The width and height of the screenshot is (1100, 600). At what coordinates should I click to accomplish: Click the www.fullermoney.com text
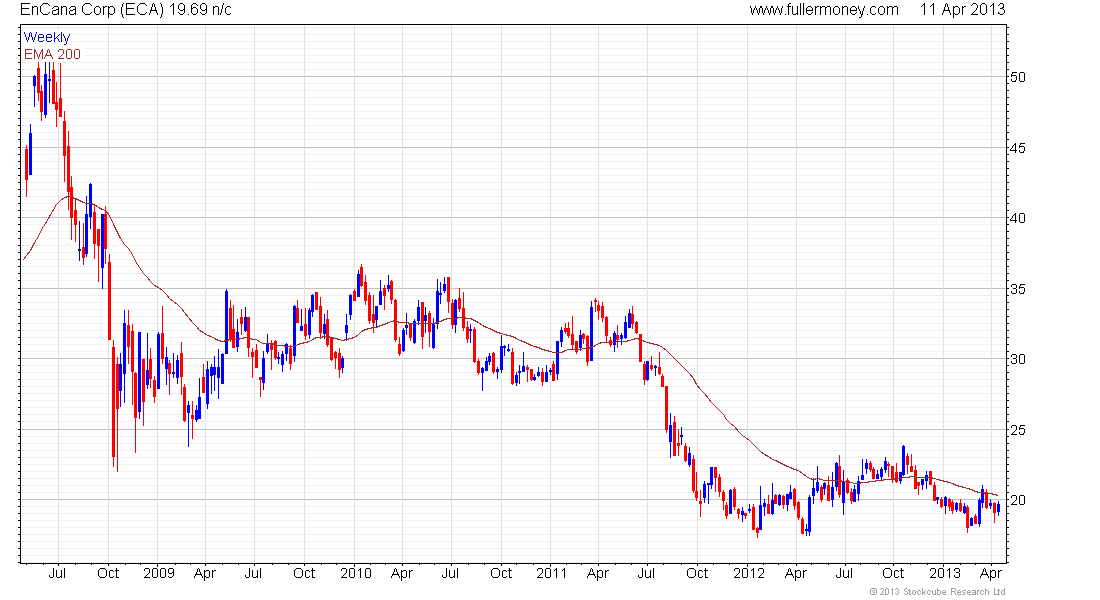824,10
